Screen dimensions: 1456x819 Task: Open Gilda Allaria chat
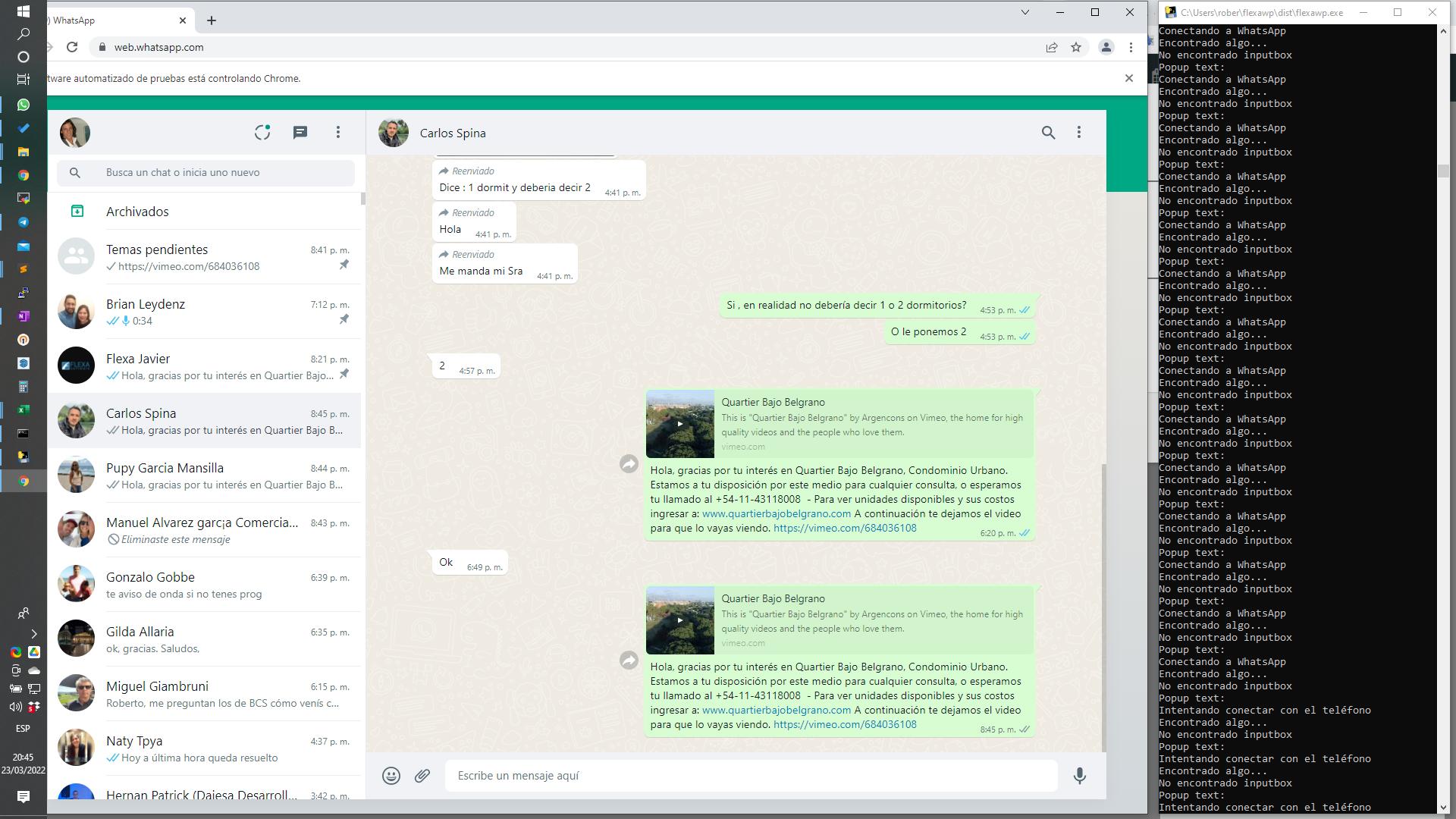tap(205, 639)
